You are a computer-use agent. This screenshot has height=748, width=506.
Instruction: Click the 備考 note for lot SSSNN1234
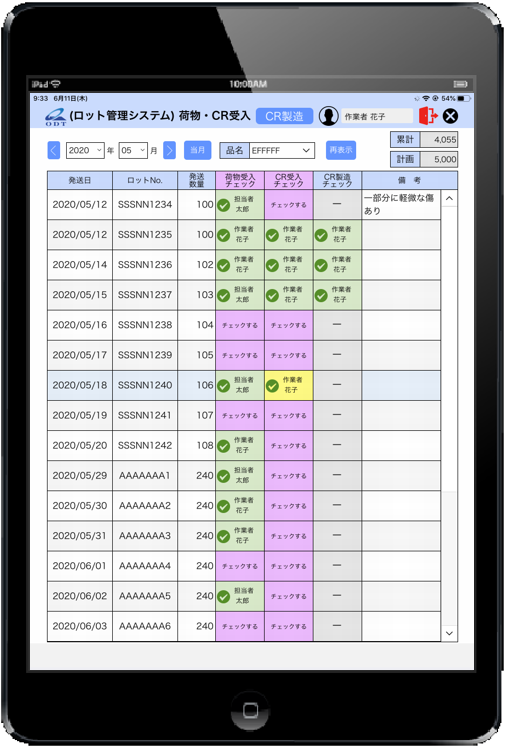tap(401, 205)
